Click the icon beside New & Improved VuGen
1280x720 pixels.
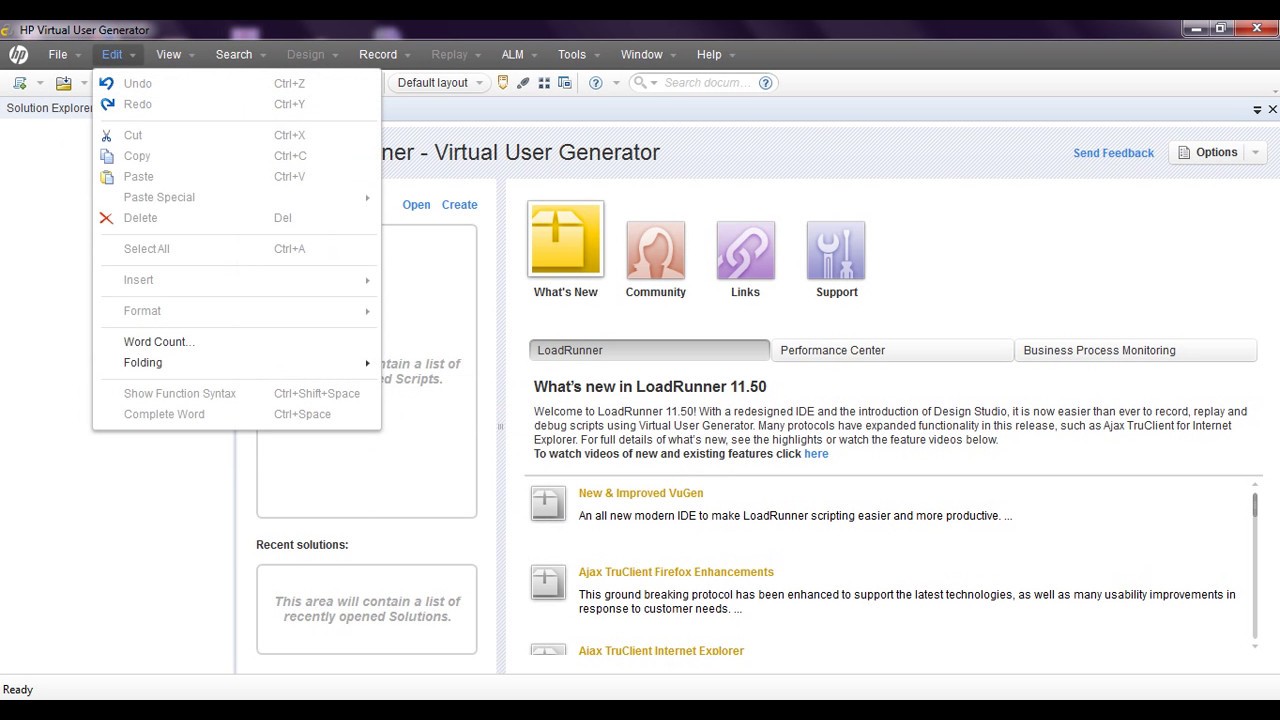[548, 504]
